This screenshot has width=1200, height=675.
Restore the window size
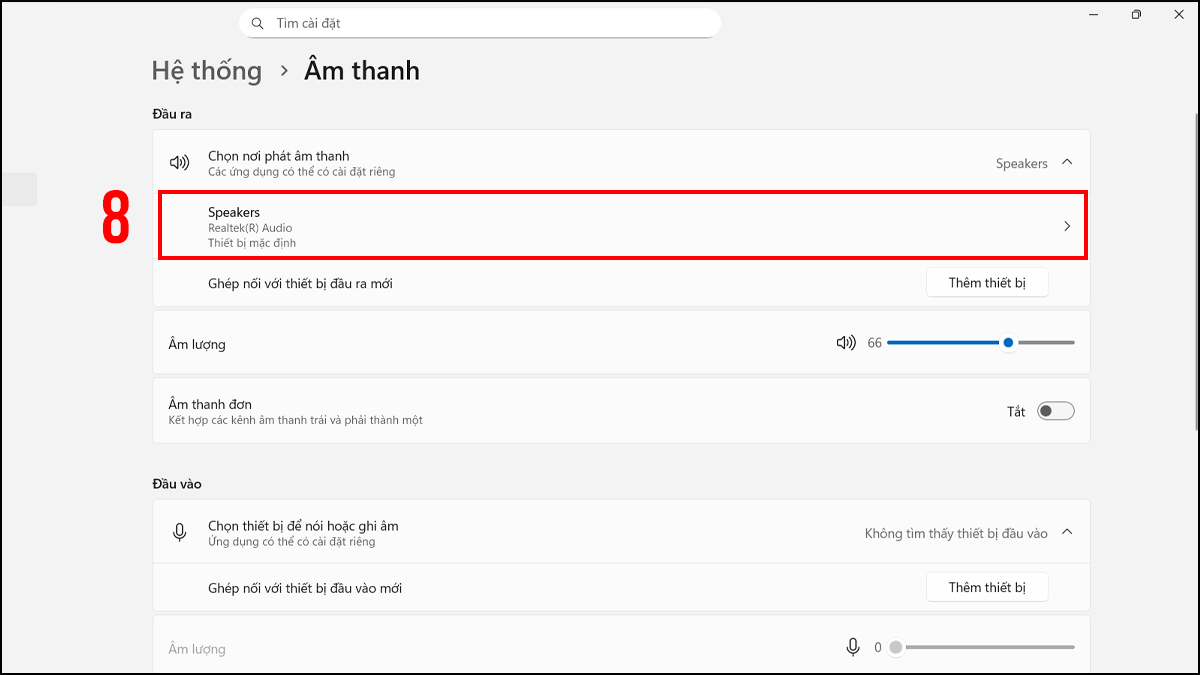click(x=1136, y=15)
